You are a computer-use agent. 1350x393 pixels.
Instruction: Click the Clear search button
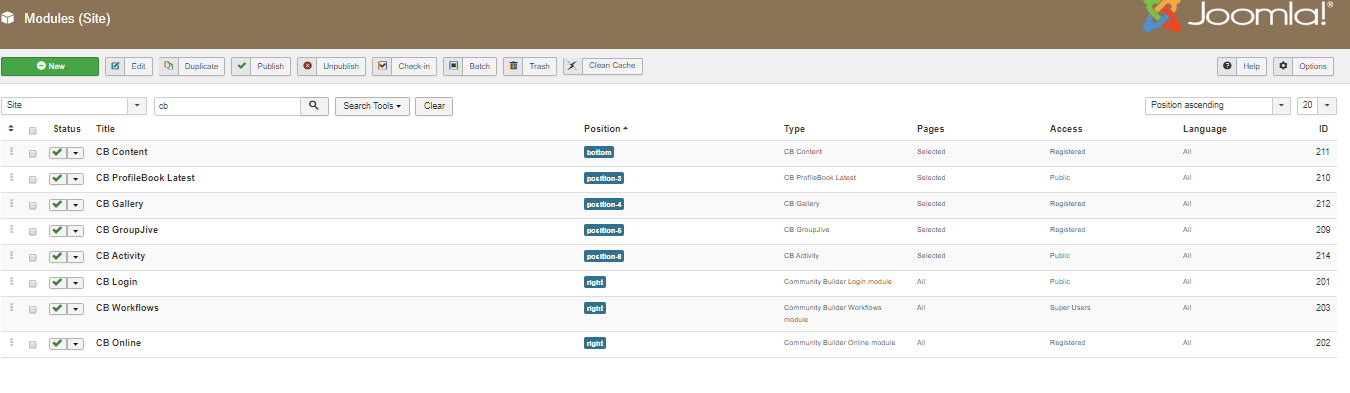click(434, 105)
